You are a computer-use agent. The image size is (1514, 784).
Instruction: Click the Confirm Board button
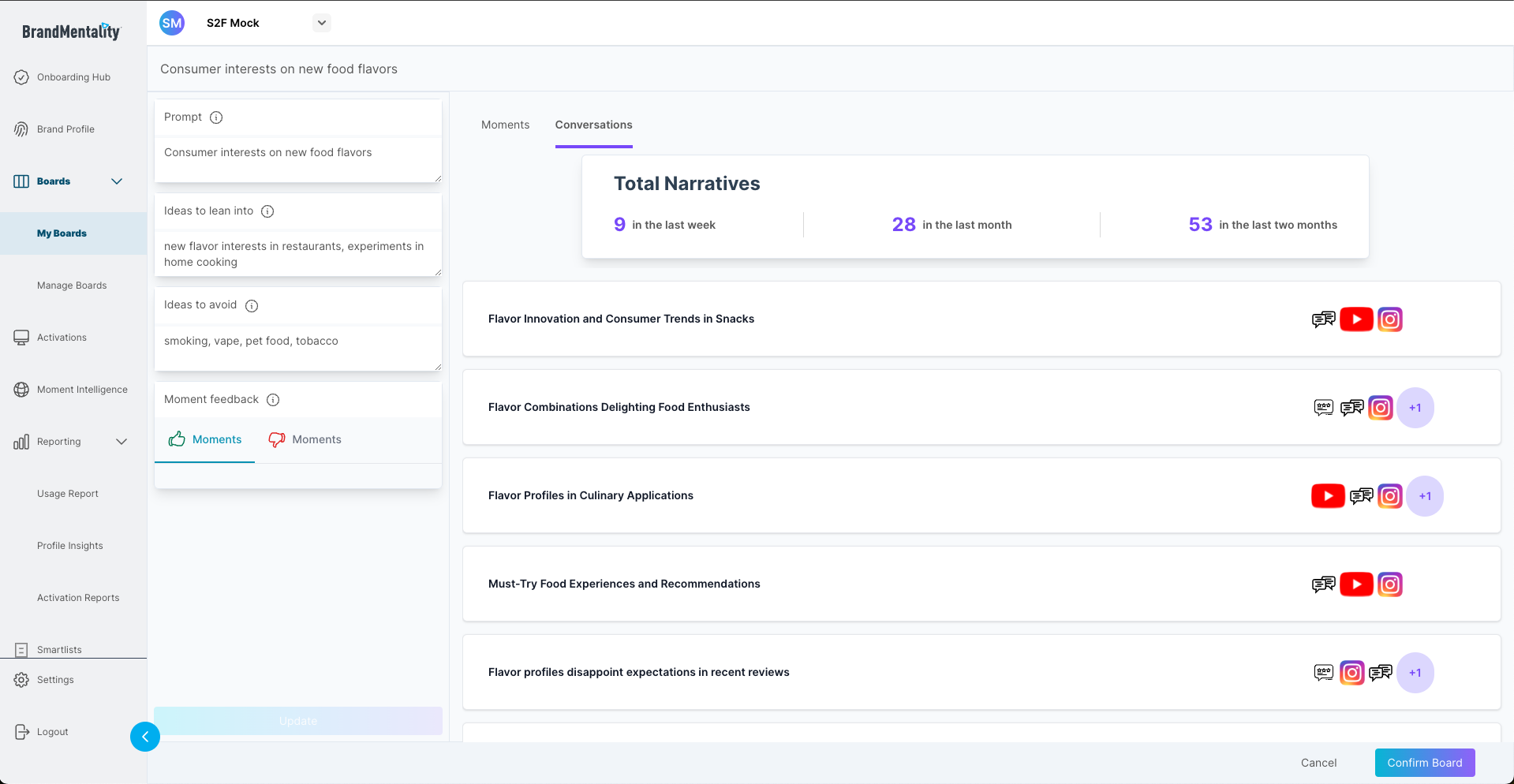tap(1424, 763)
